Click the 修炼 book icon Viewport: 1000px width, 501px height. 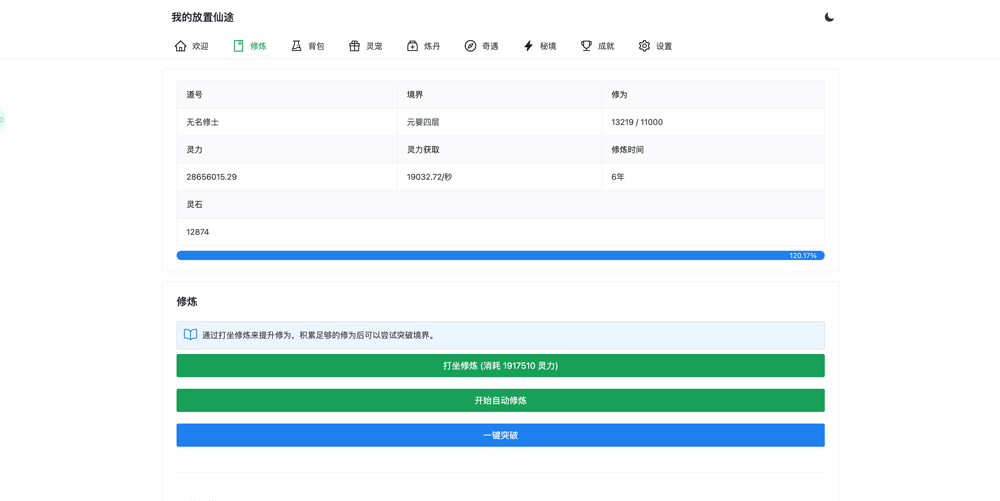click(x=239, y=46)
